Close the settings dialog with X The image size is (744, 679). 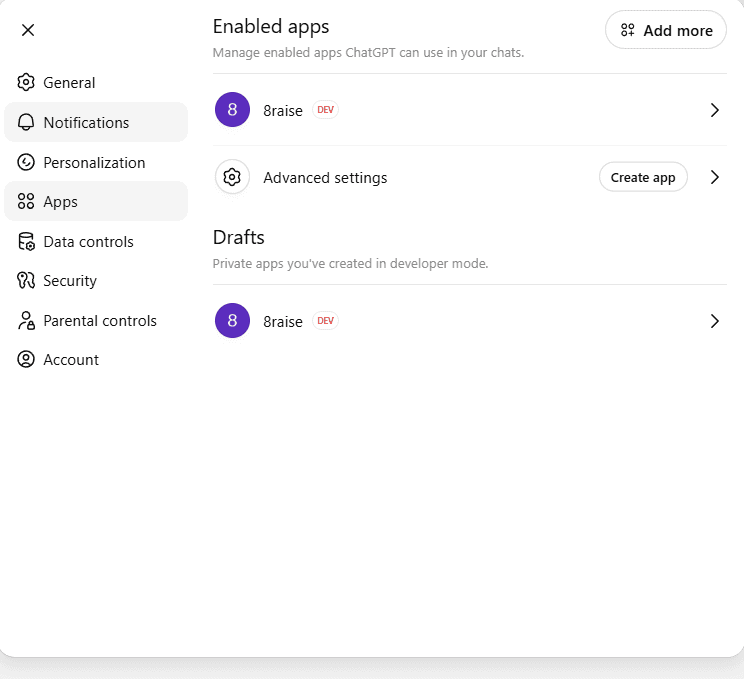coord(28,30)
